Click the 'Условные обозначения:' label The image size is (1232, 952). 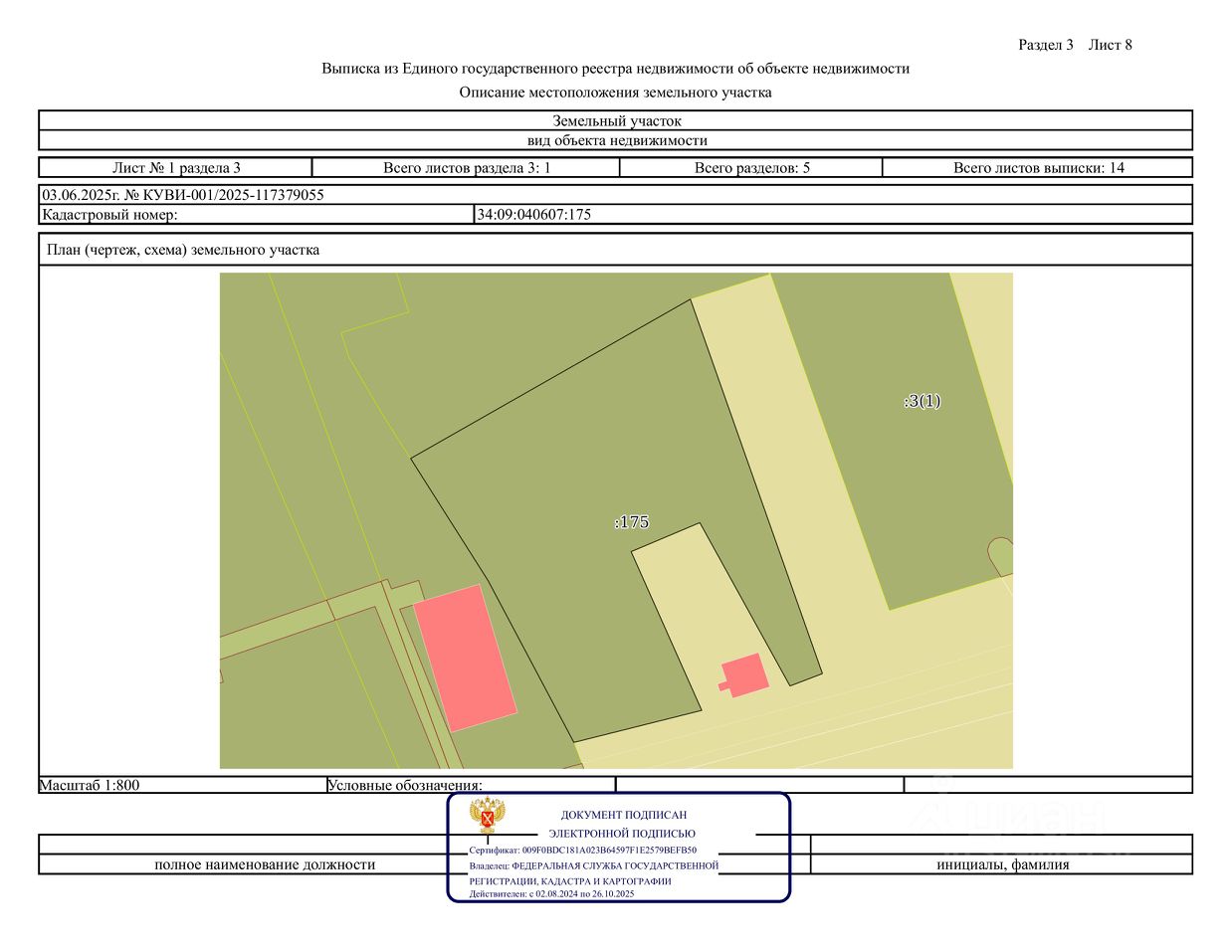pyautogui.click(x=405, y=785)
